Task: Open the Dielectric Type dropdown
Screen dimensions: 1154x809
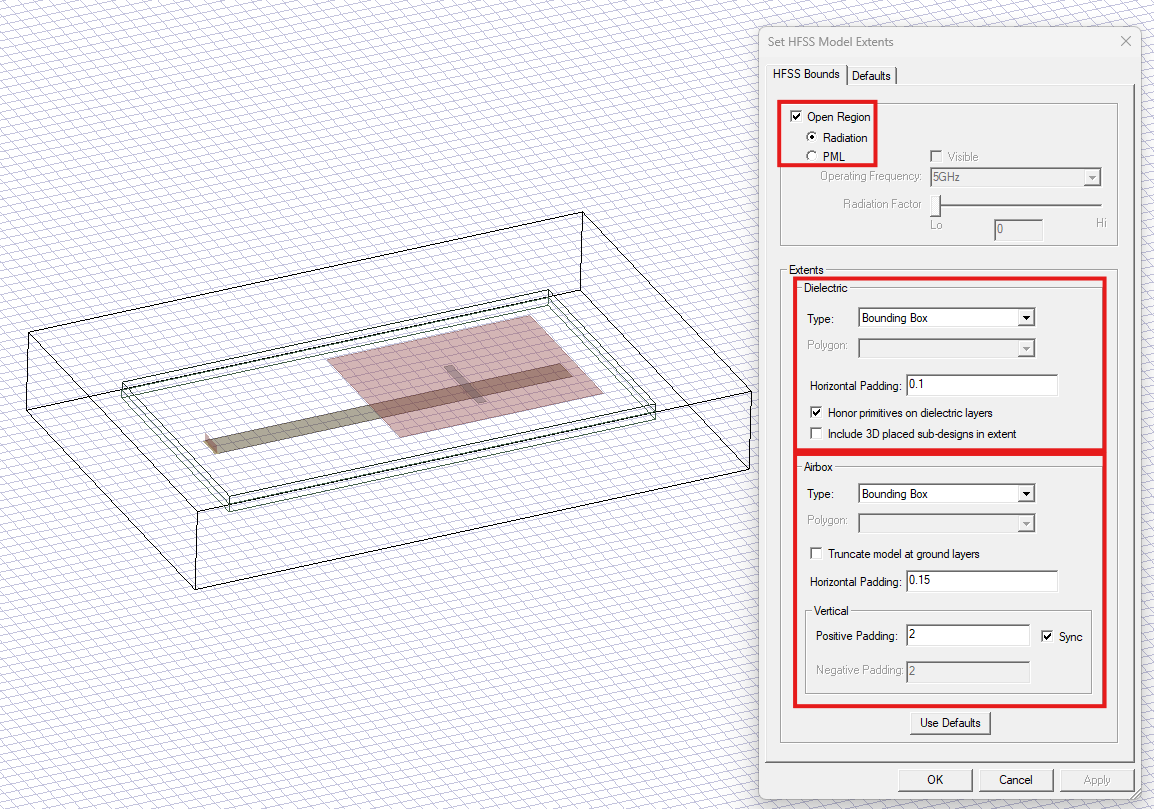Action: point(1026,317)
